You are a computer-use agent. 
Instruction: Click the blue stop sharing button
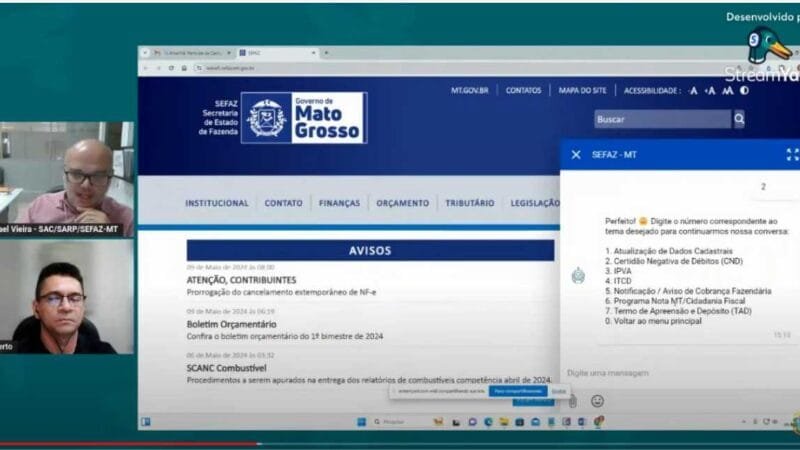coord(518,391)
